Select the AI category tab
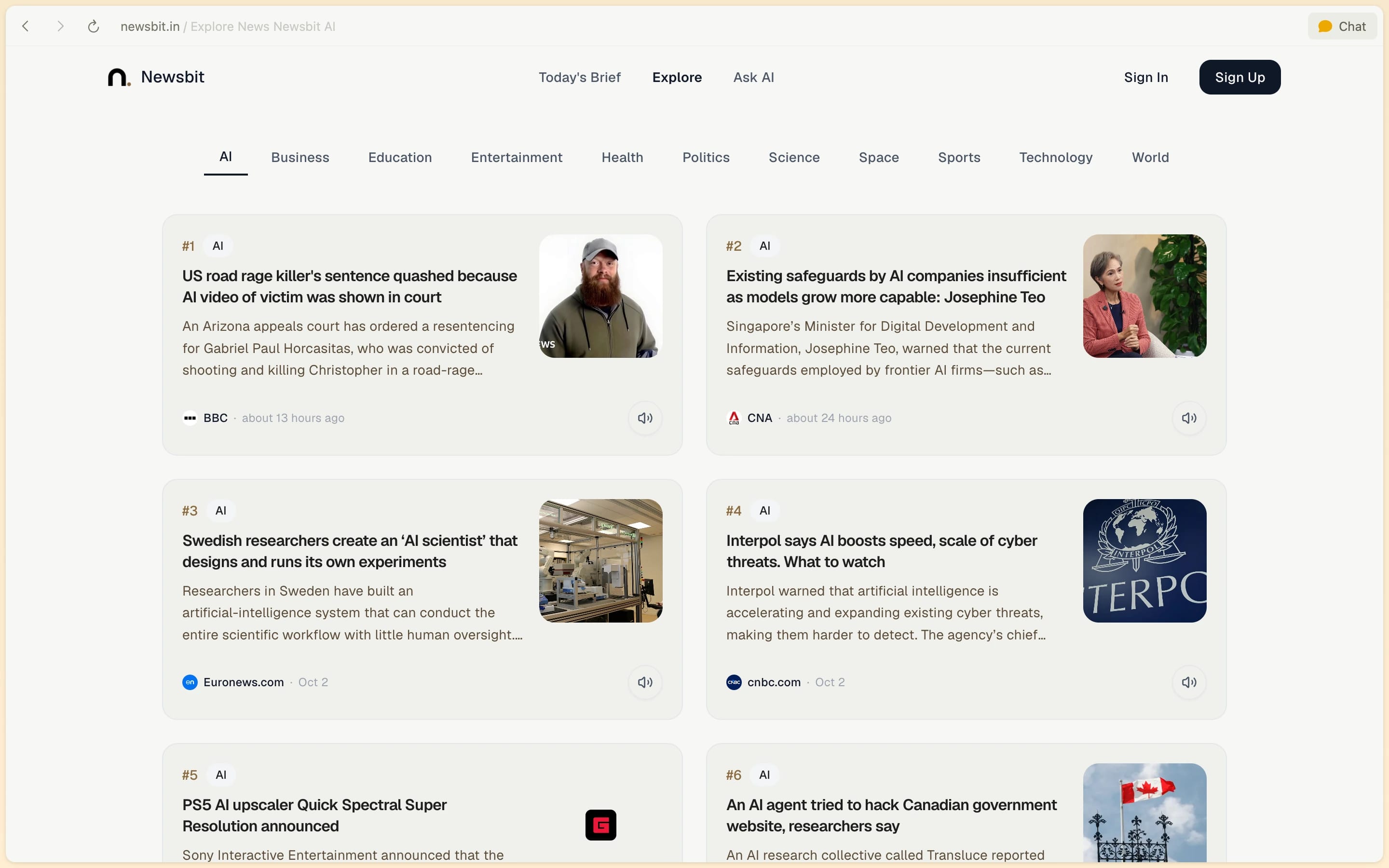 click(x=226, y=157)
